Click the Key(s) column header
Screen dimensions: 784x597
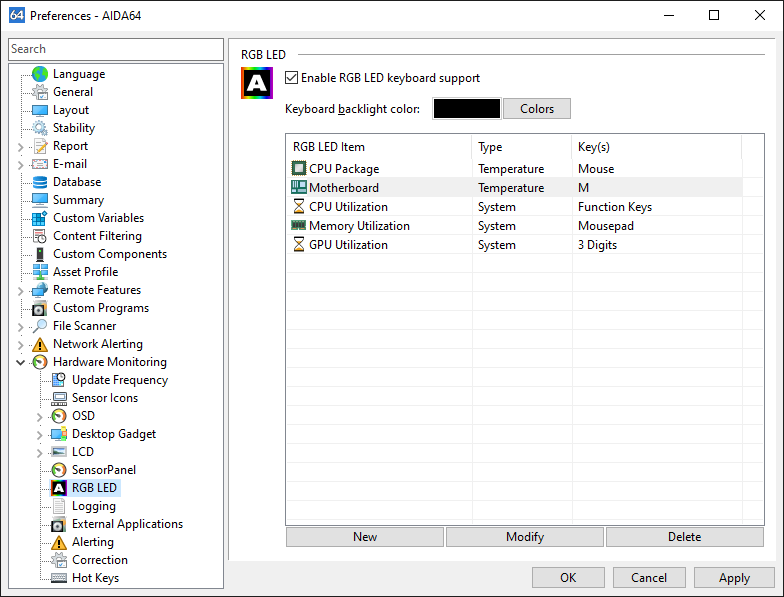(656, 146)
